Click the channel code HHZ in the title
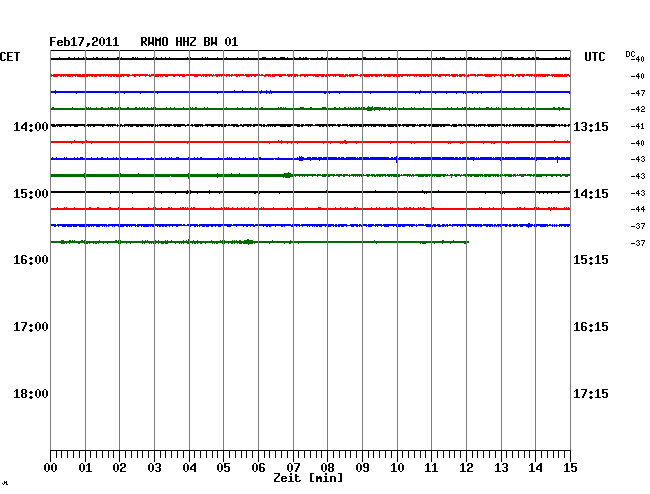This screenshot has height=494, width=650. (x=186, y=42)
